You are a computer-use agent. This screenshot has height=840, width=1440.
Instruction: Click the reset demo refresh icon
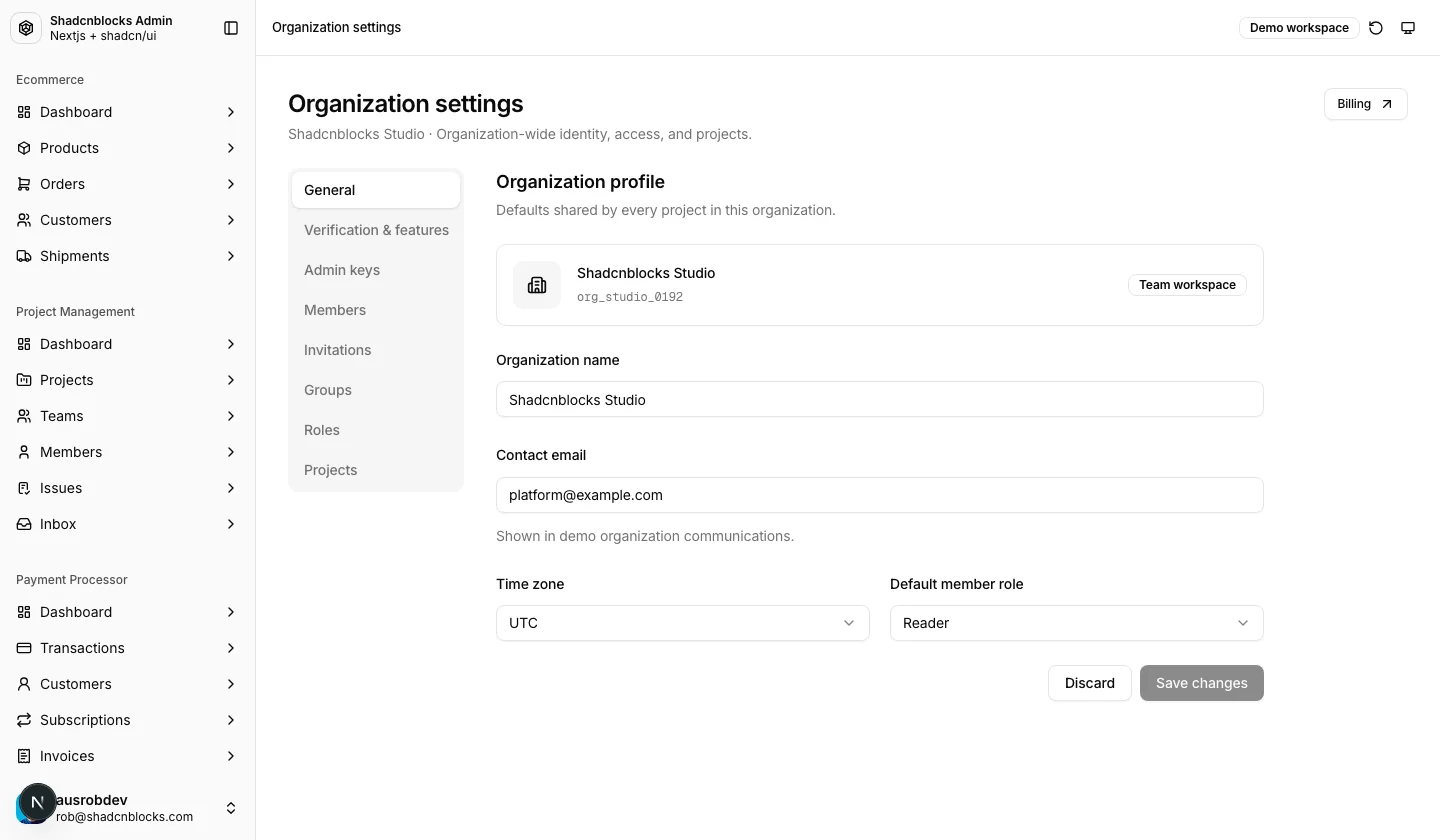pyautogui.click(x=1376, y=28)
